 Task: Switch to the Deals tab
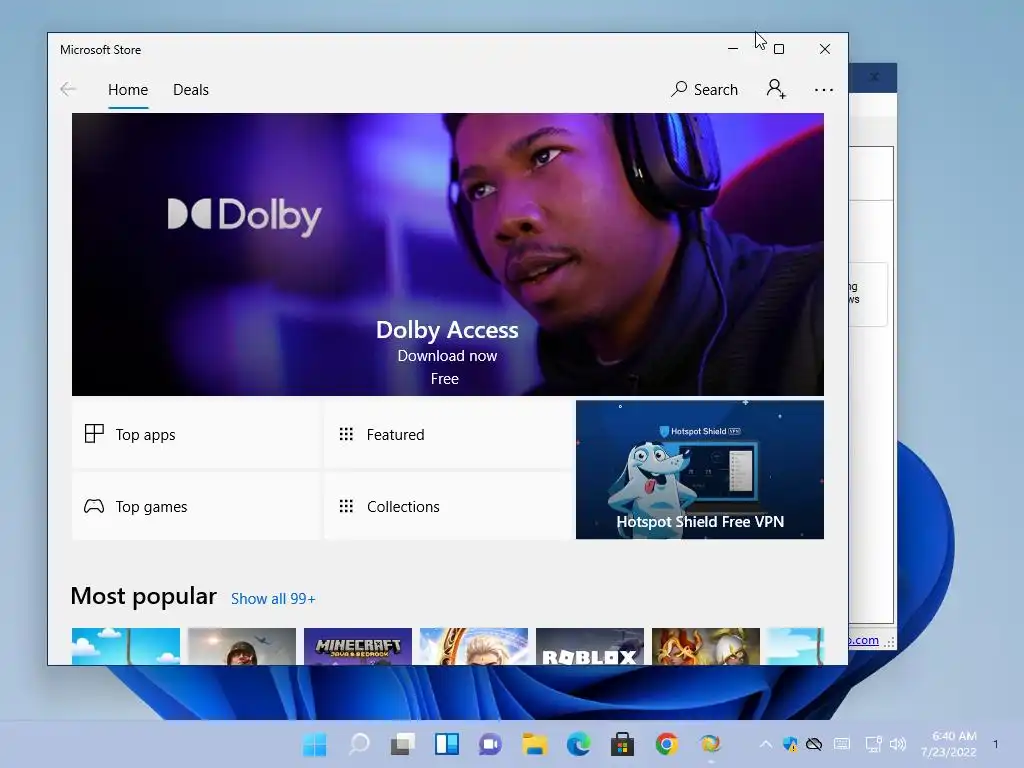pos(191,89)
